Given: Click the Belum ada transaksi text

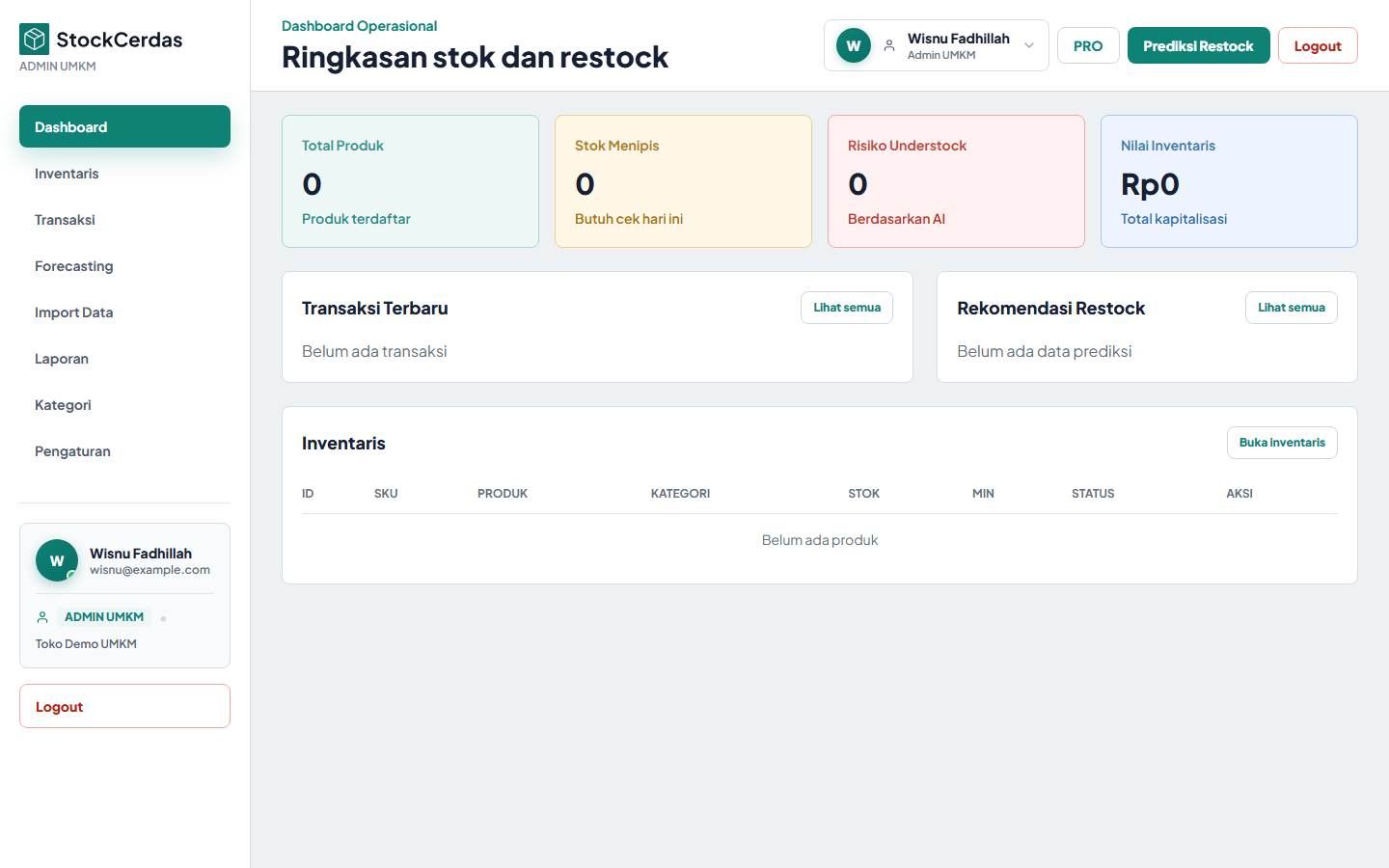Looking at the screenshot, I should [374, 351].
